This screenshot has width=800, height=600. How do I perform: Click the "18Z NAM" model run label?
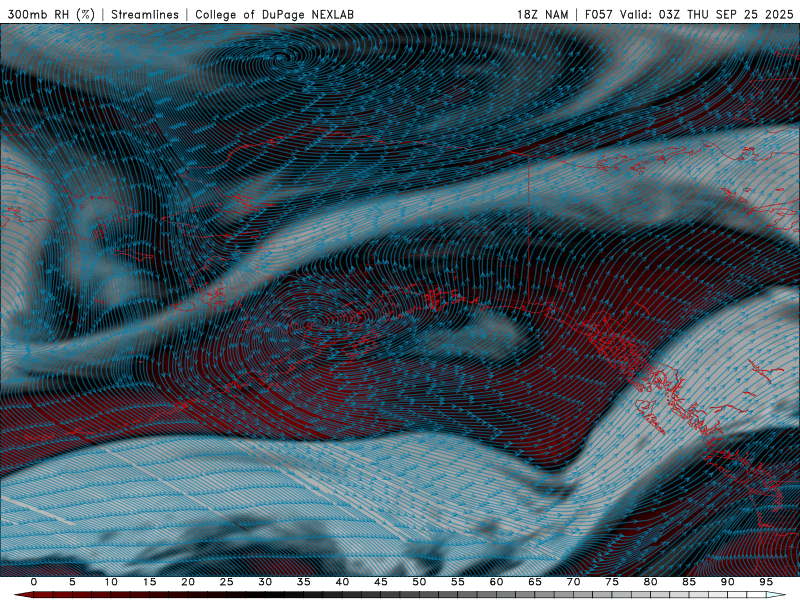[542, 14]
